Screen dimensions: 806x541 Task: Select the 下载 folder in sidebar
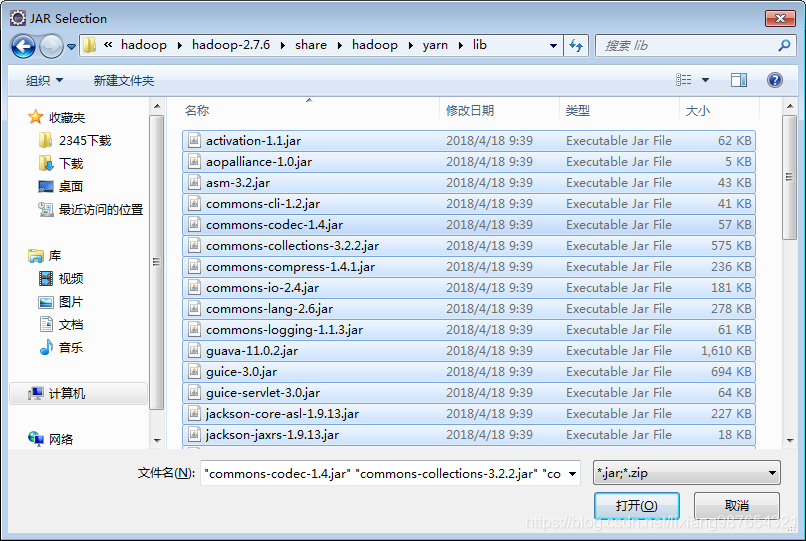tap(61, 164)
